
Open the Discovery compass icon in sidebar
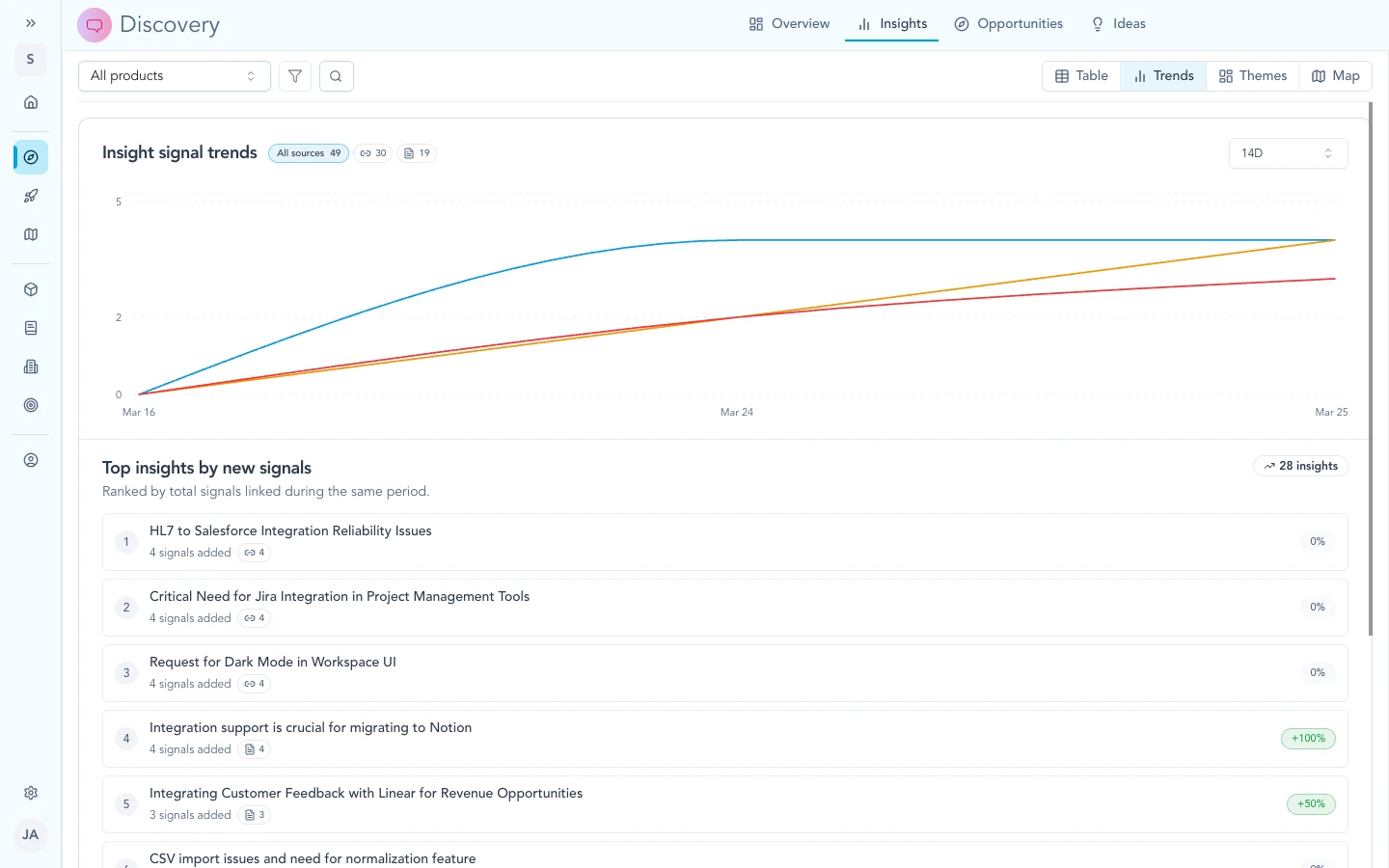30,156
